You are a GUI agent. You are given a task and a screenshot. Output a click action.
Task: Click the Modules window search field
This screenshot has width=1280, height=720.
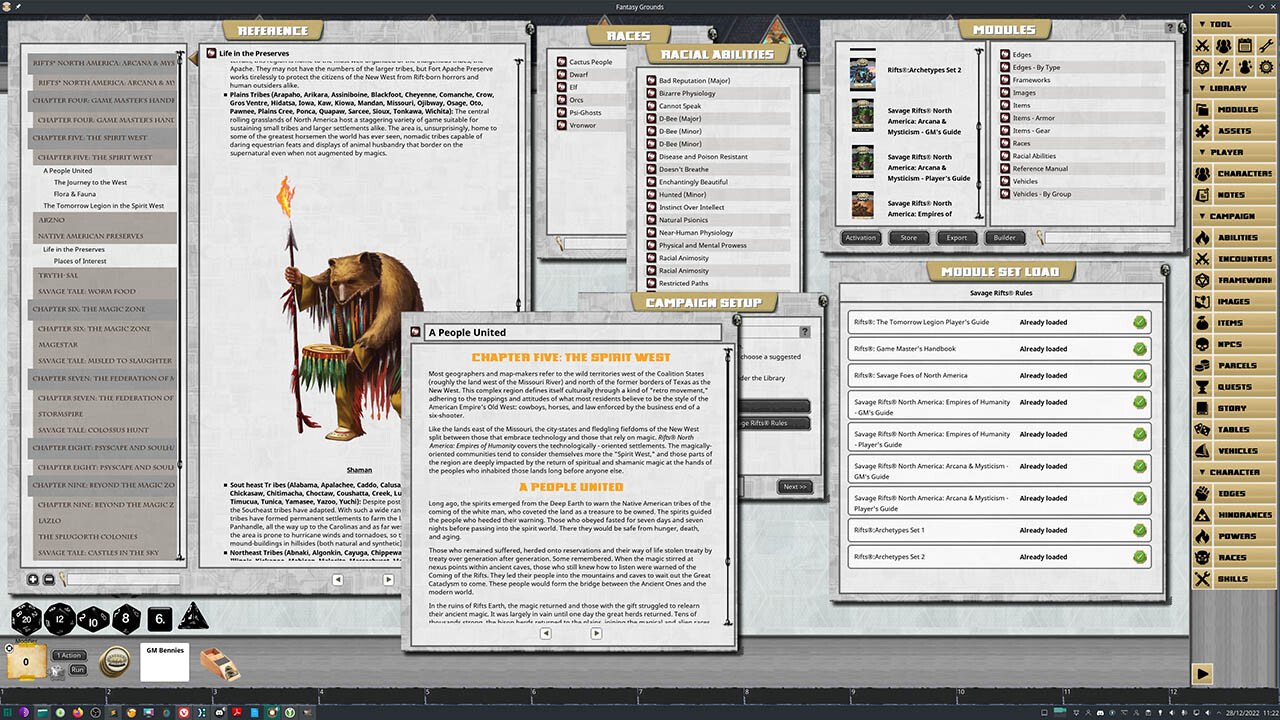tap(1104, 238)
